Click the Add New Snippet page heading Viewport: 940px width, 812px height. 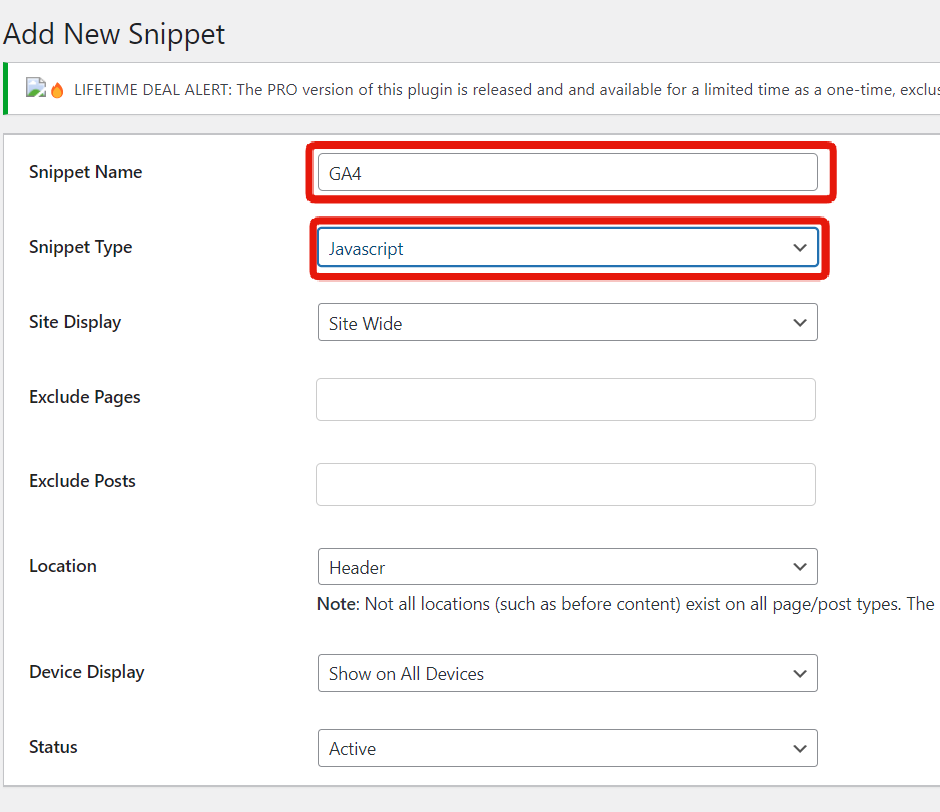tap(114, 34)
